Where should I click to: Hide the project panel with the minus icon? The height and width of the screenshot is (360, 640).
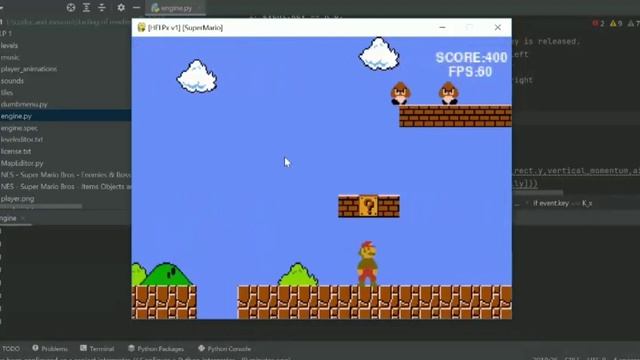click(136, 7)
